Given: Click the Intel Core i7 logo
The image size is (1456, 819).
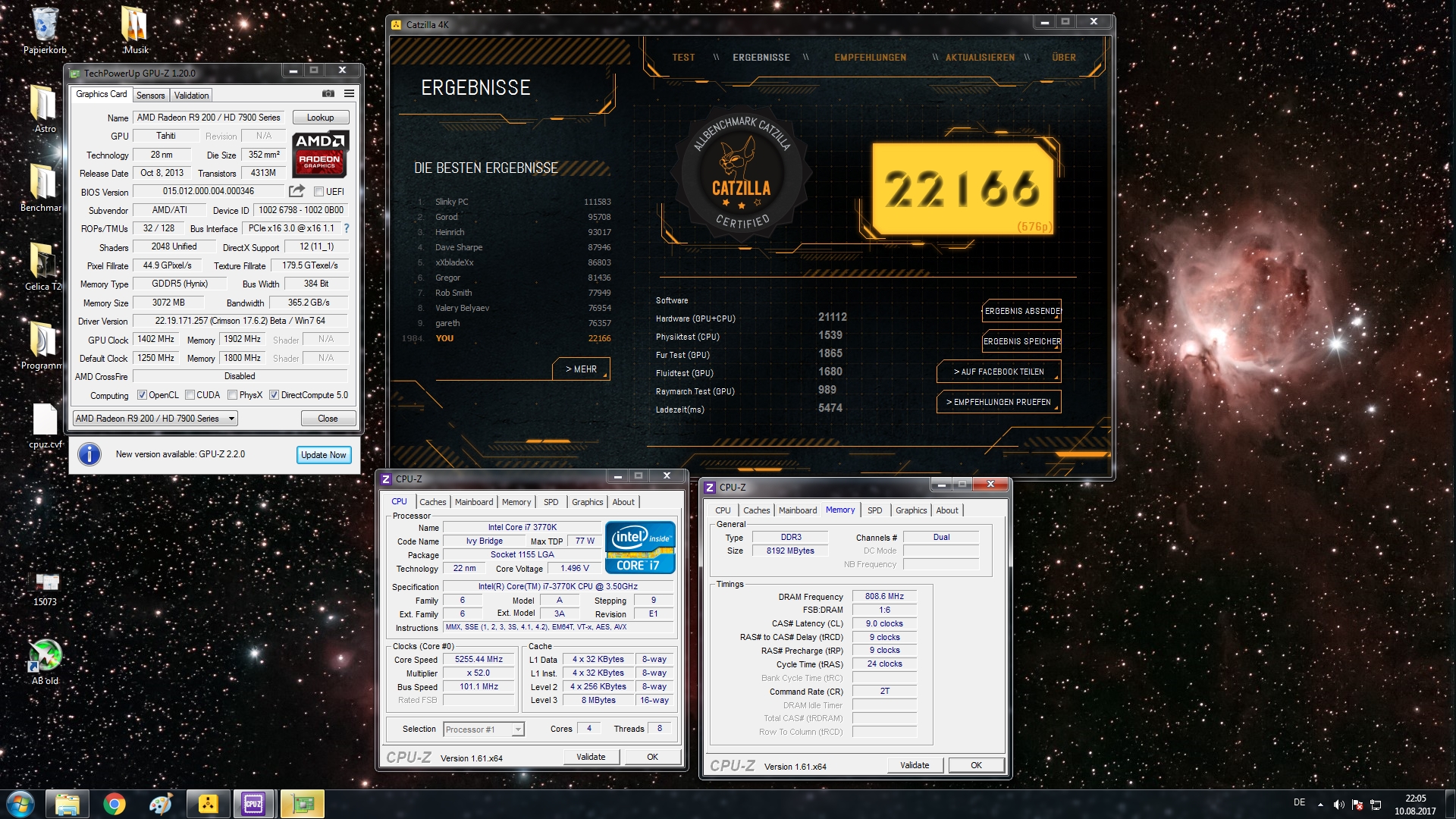Looking at the screenshot, I should 640,548.
